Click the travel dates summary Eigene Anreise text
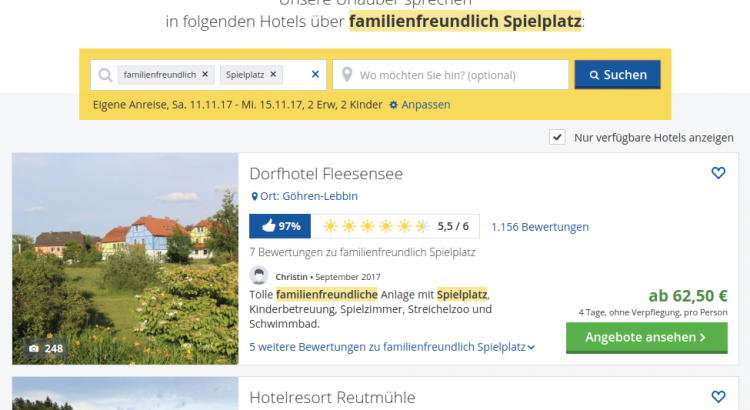Viewport: 750px width, 410px height. tap(237, 105)
